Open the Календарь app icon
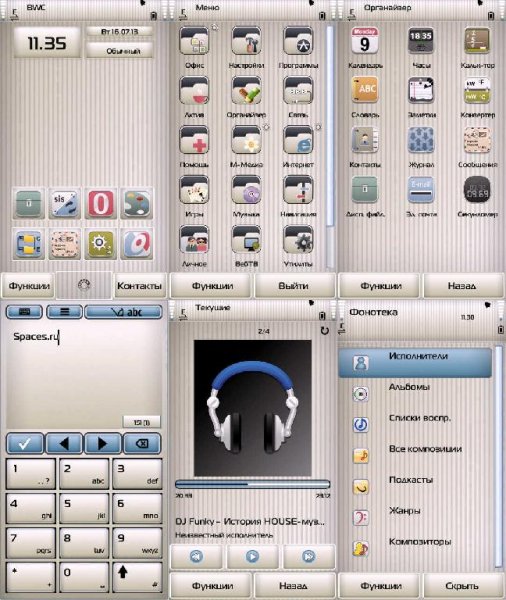 coord(365,41)
